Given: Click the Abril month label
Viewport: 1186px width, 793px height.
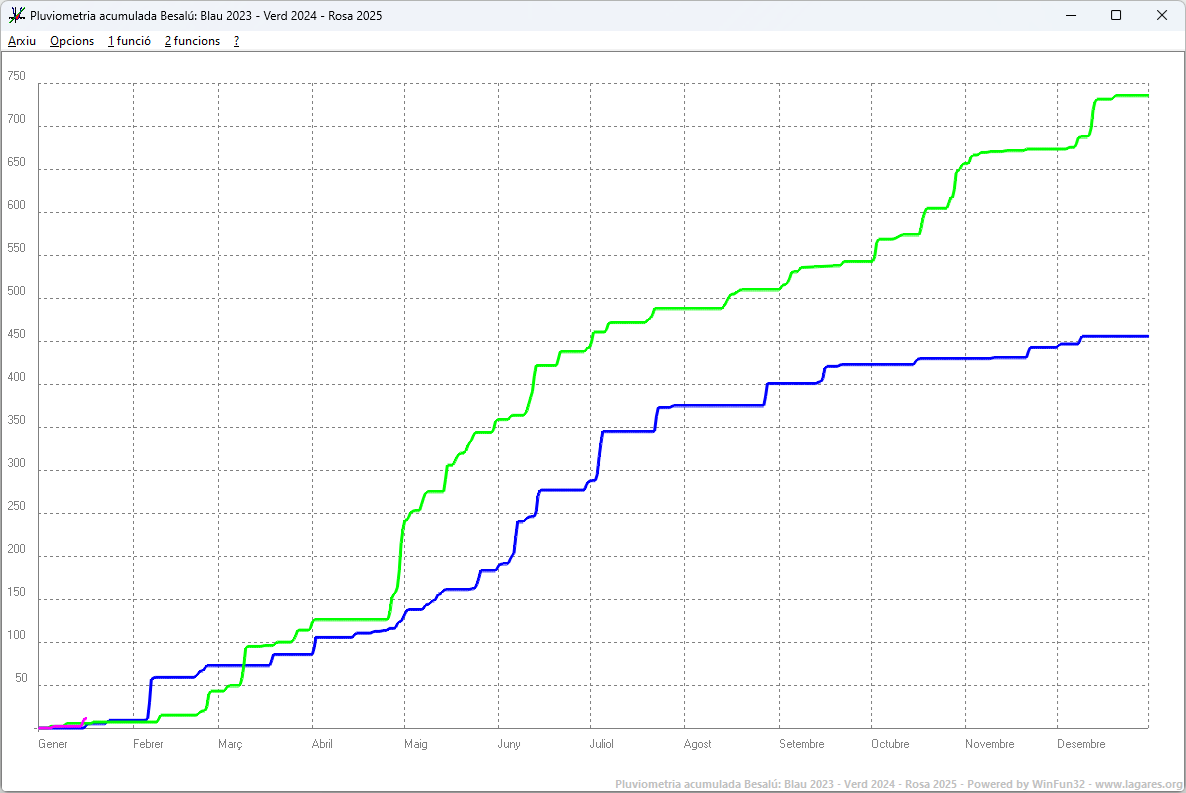Looking at the screenshot, I should (322, 744).
